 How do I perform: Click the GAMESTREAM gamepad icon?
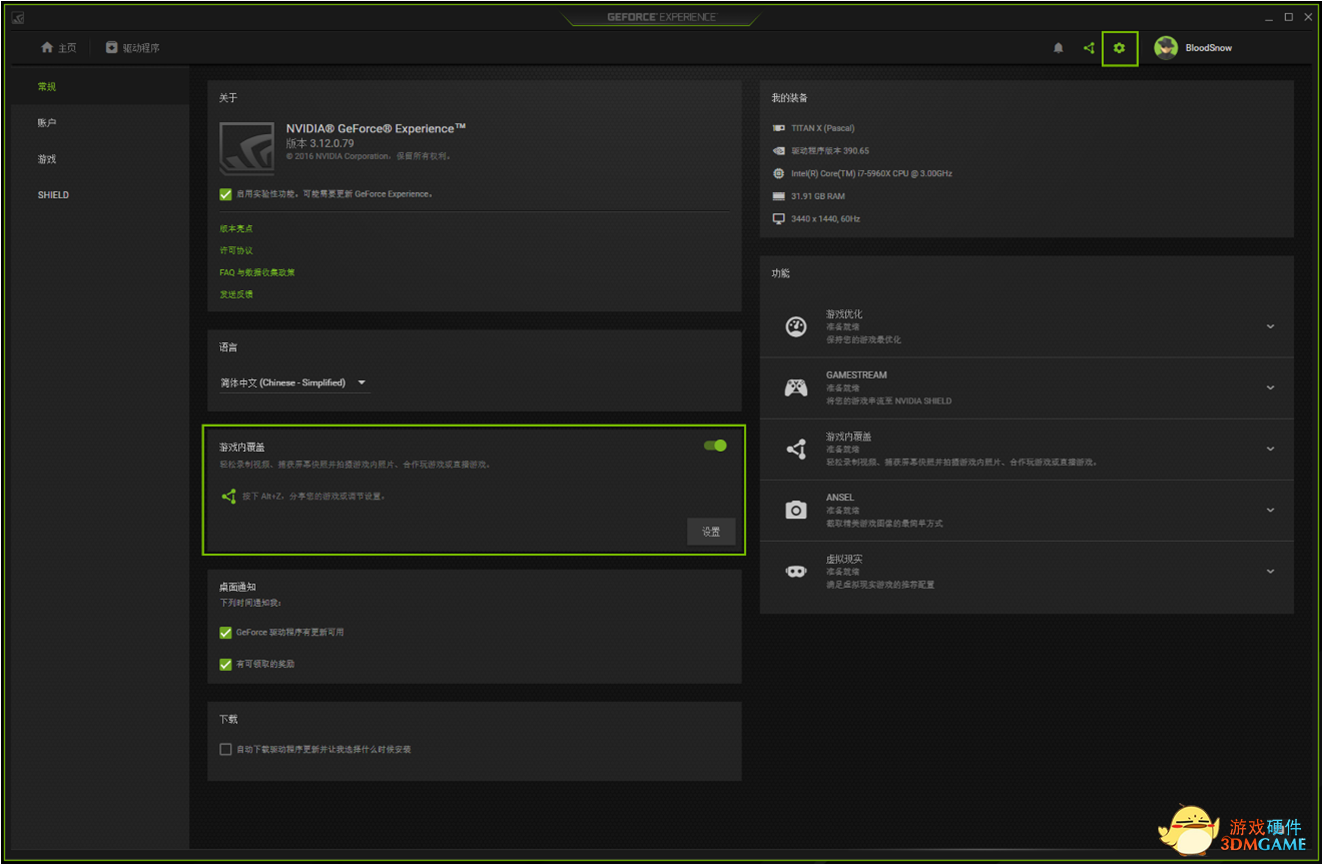(796, 388)
